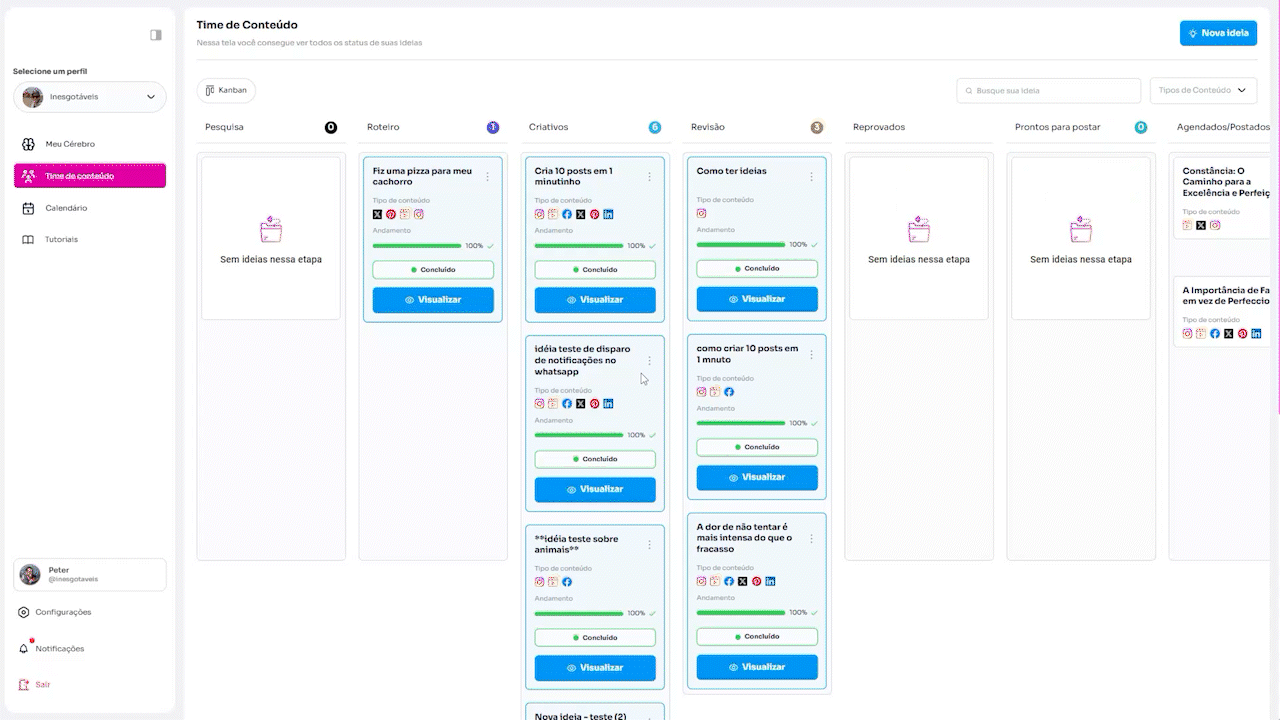Screen dimensions: 1280x720
Task: Click Pinterest icon on Cria 10 posts card
Action: pyautogui.click(x=595, y=214)
